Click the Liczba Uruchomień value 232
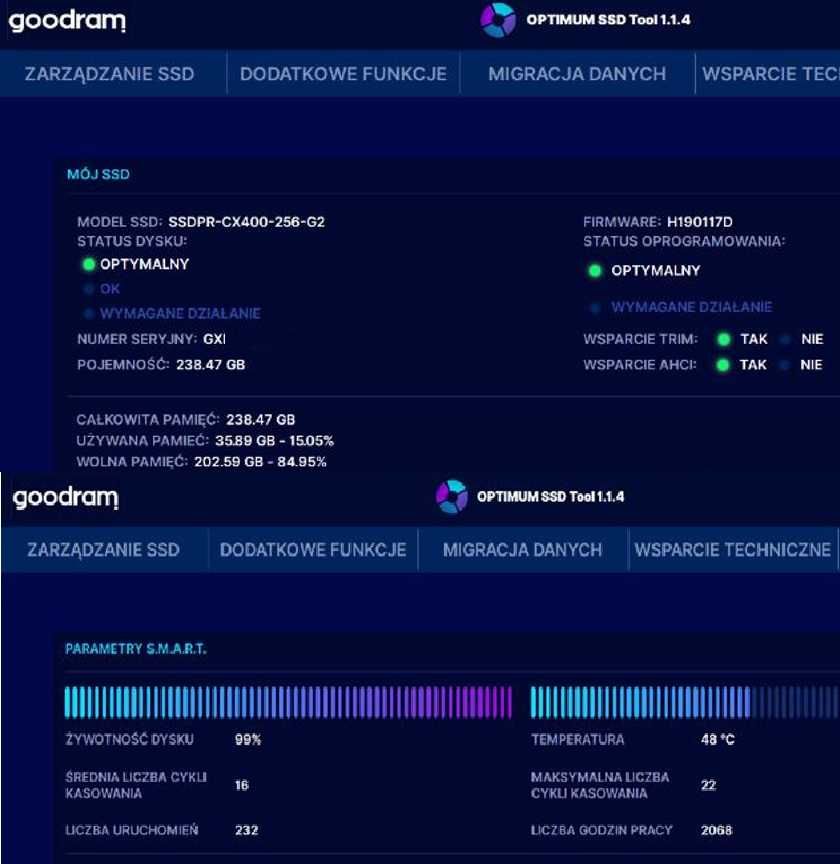840x864 pixels. pyautogui.click(x=246, y=830)
